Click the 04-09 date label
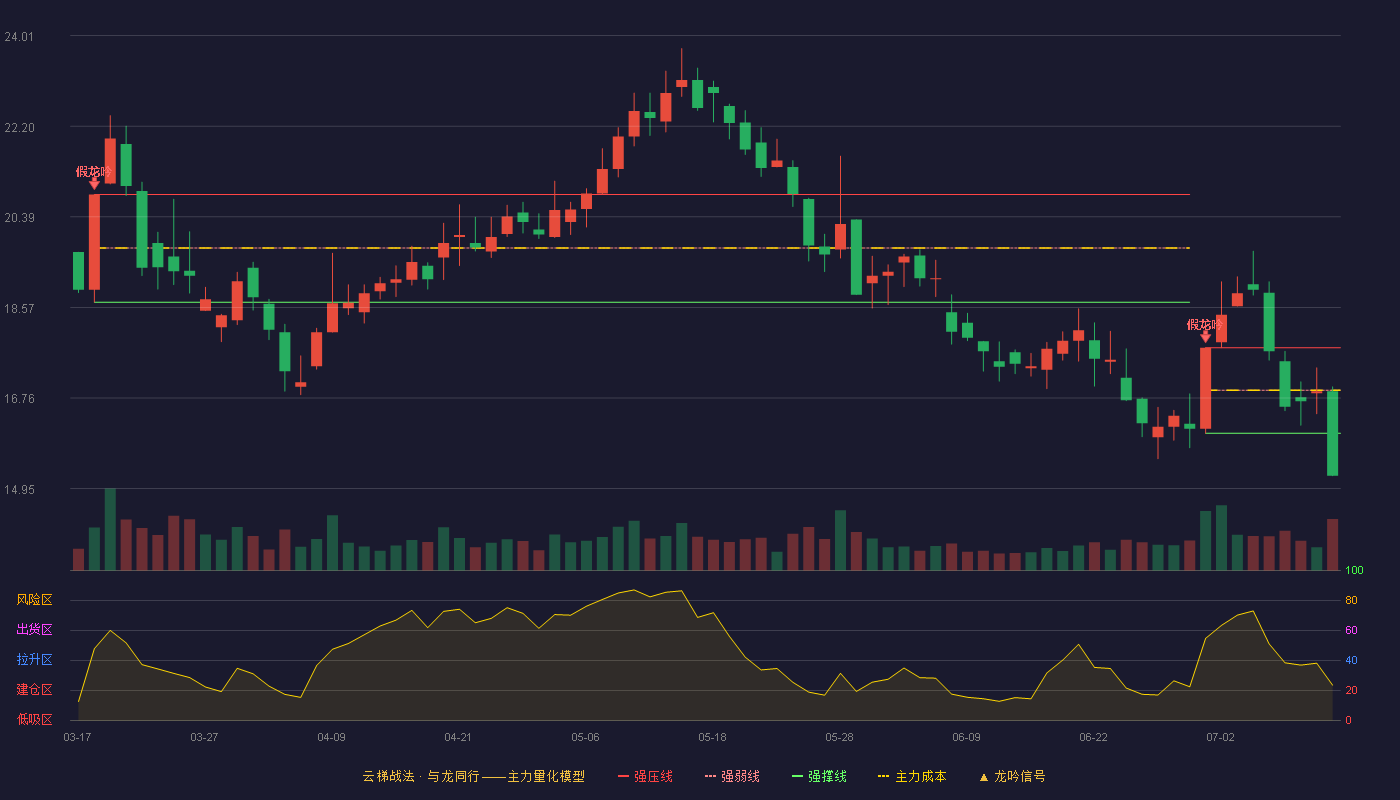This screenshot has height=800, width=1400. click(x=331, y=737)
